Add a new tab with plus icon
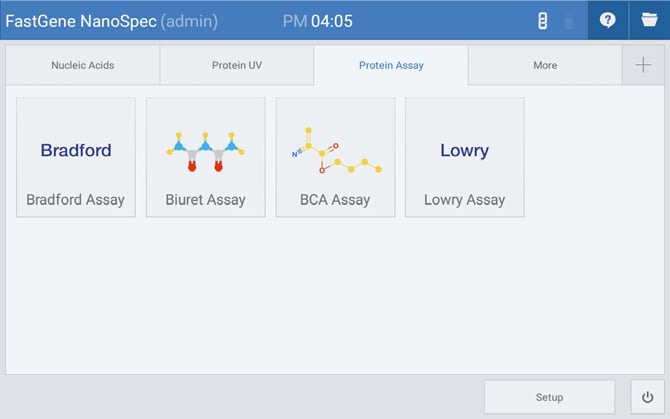The width and height of the screenshot is (670, 419). coord(643,65)
